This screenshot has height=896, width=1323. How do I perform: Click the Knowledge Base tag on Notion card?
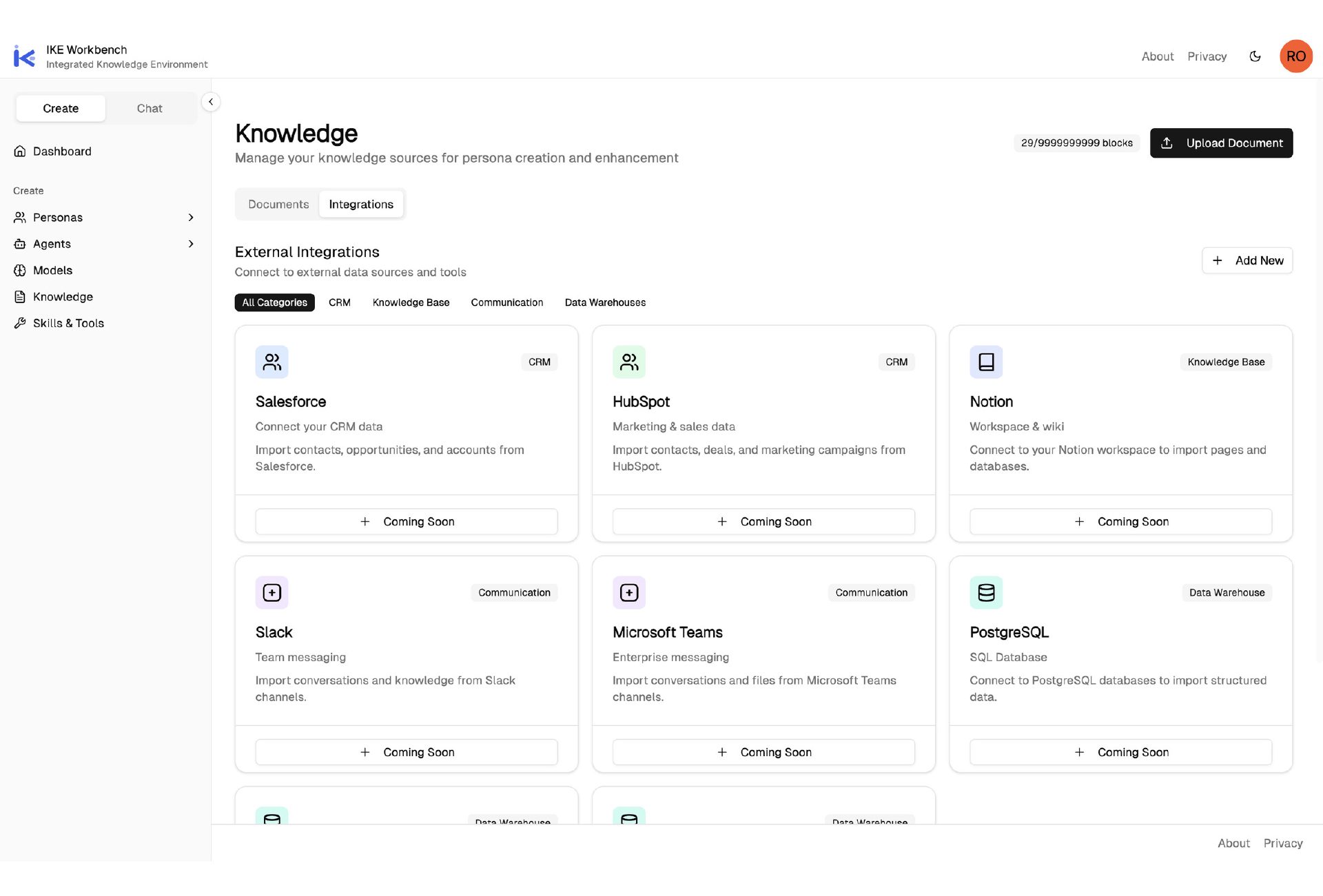[1226, 362]
